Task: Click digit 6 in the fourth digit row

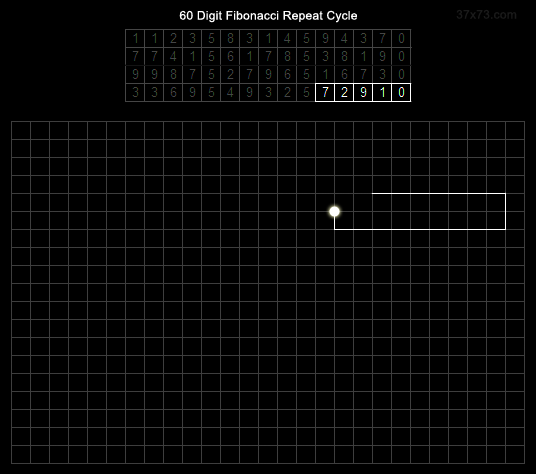Action: 173,92
